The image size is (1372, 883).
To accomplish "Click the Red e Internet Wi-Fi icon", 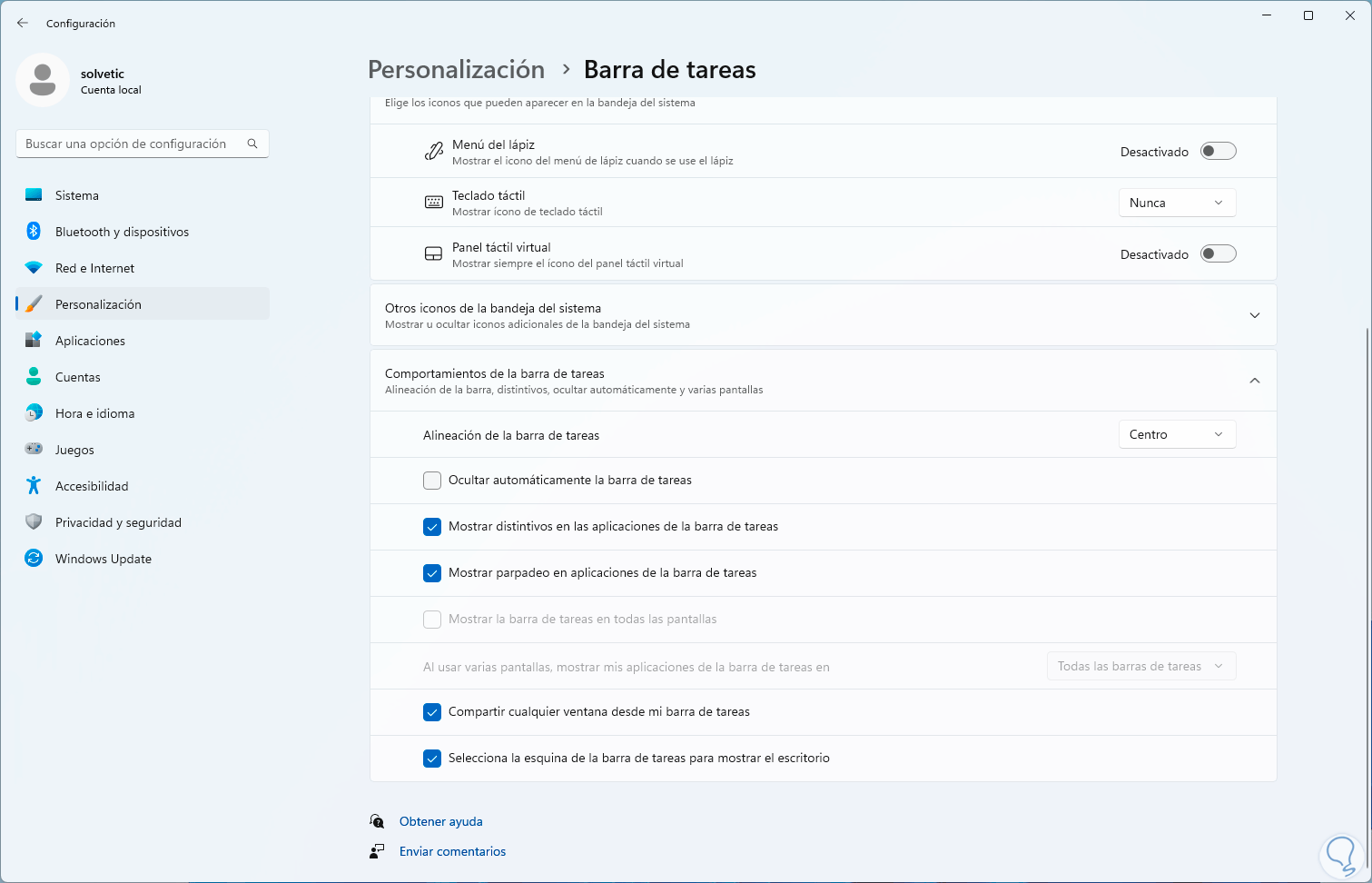I will 34,268.
